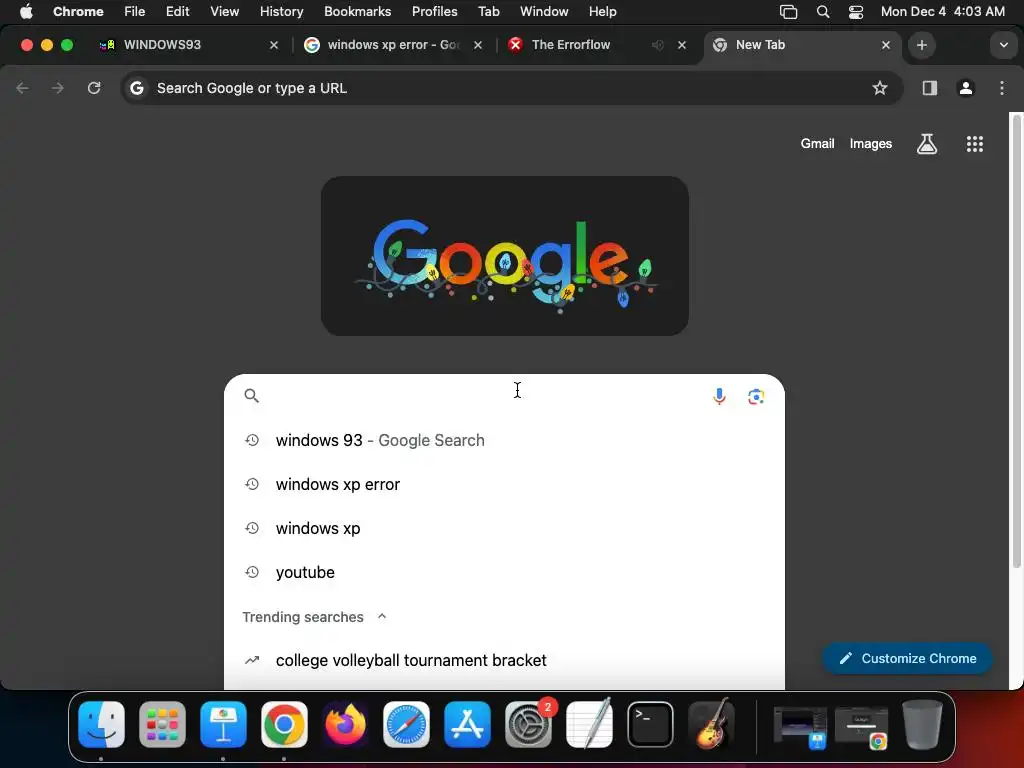
Task: Click the browser forward arrow
Action: tap(58, 88)
